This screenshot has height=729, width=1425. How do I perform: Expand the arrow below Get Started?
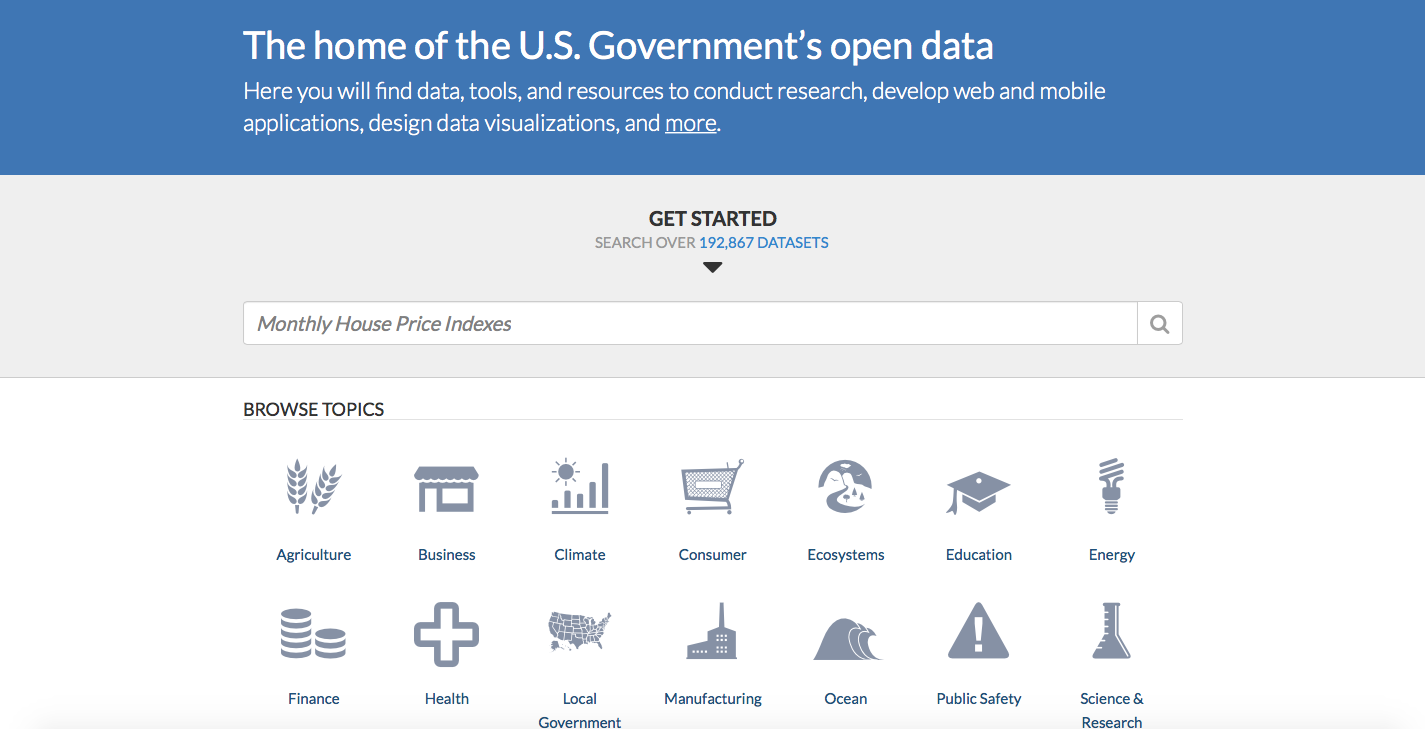click(x=712, y=266)
